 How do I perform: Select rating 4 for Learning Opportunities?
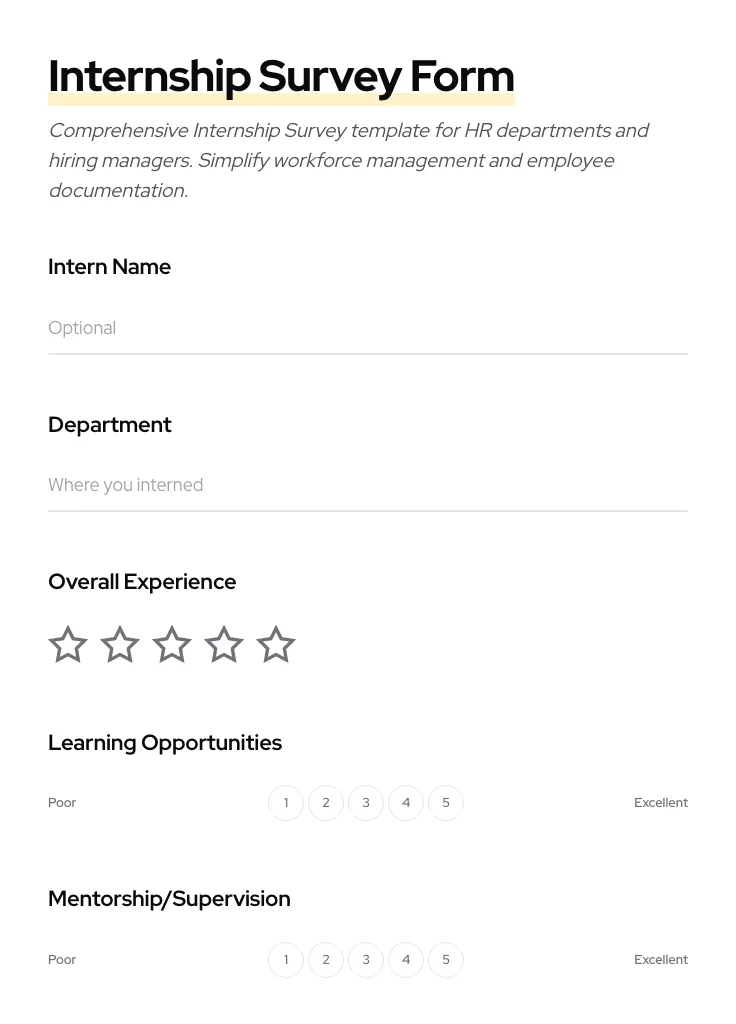406,802
